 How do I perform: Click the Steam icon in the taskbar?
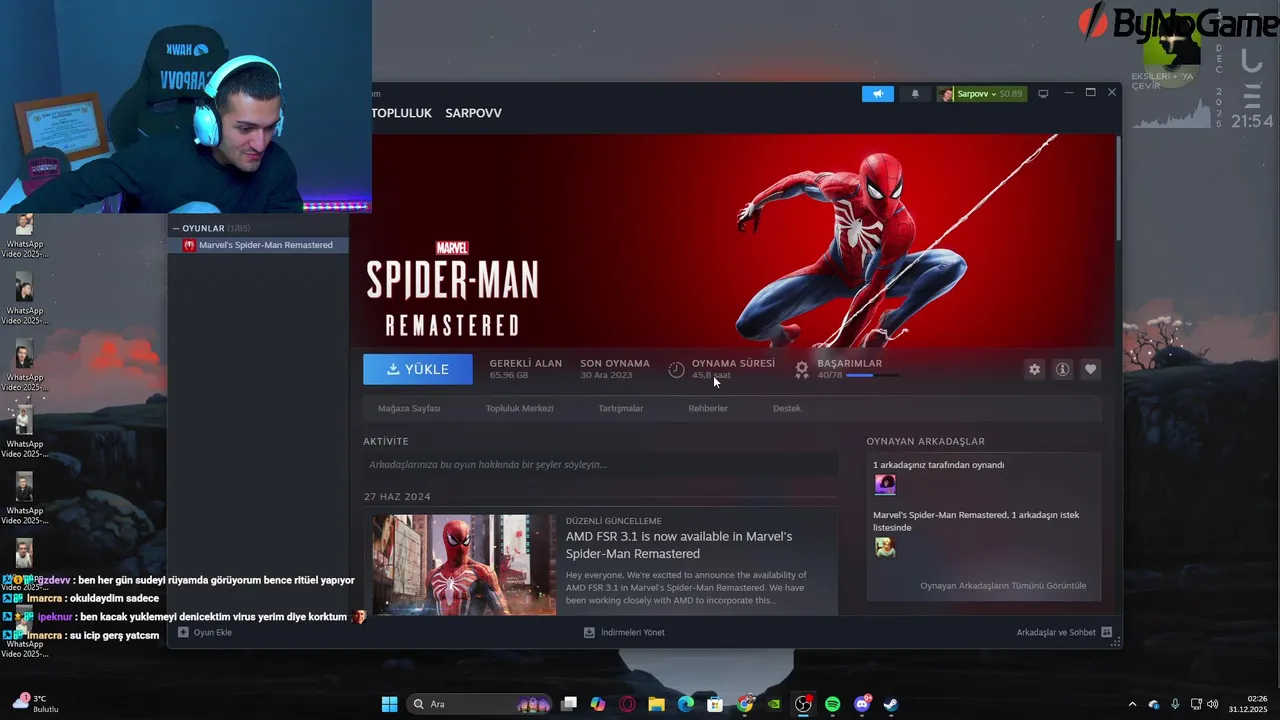coord(891,704)
